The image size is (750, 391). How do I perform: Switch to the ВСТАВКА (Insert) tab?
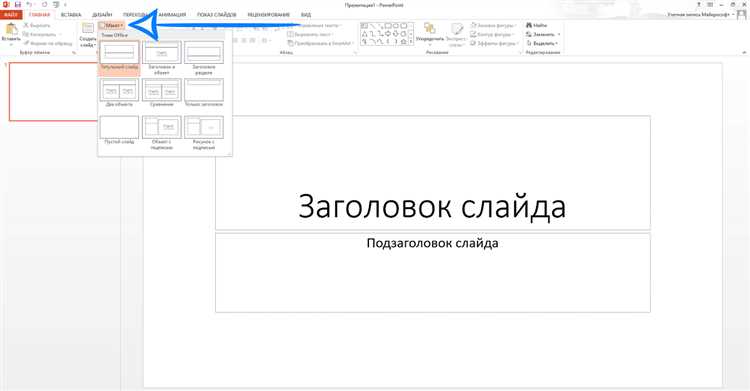[x=71, y=15]
